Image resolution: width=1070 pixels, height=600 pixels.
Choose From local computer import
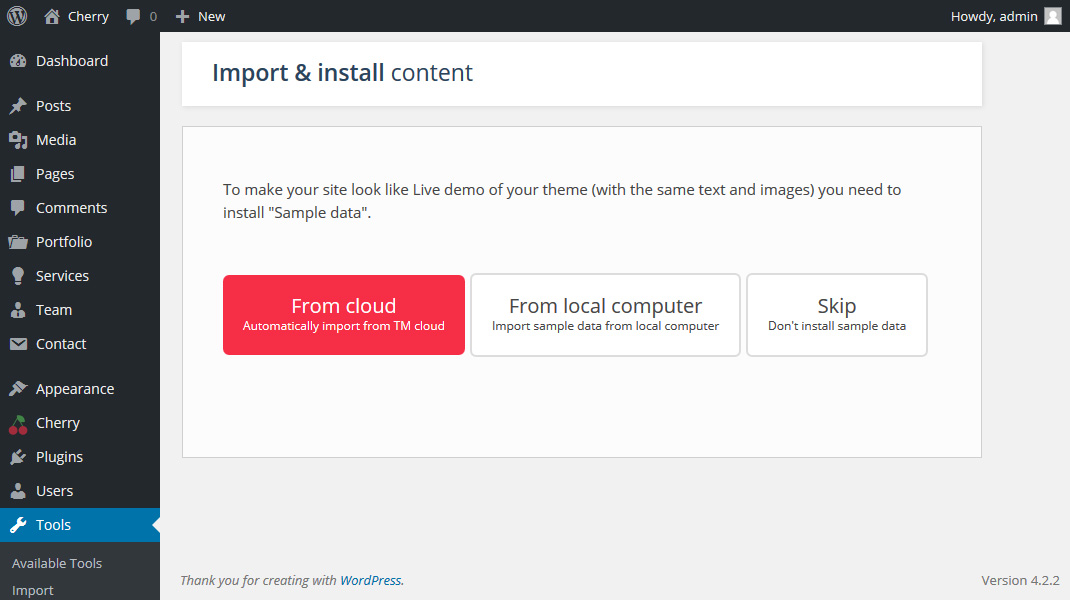[605, 315]
